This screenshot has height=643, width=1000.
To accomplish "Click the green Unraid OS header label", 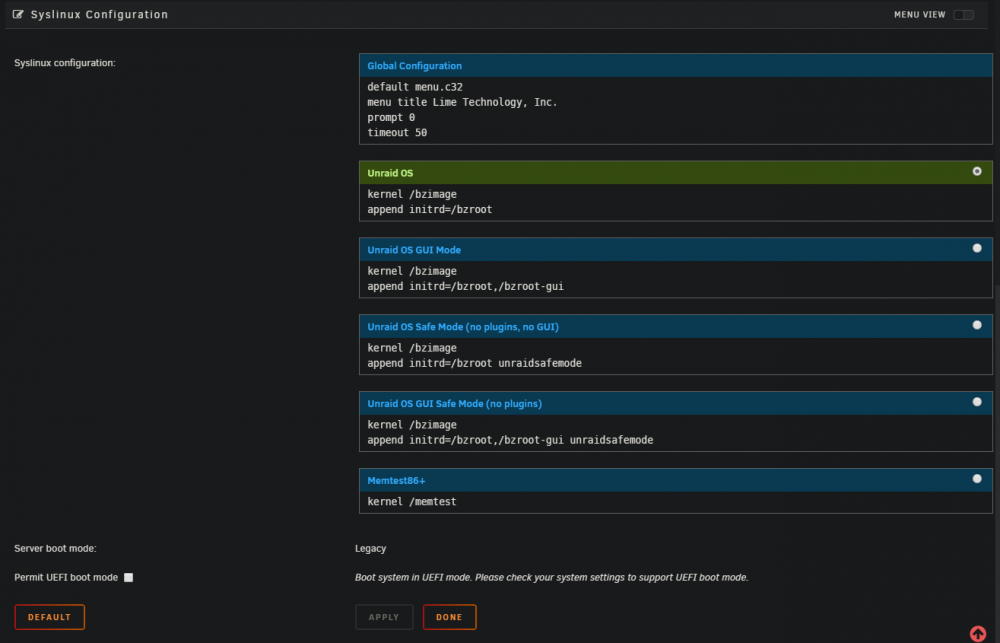I will pyautogui.click(x=390, y=173).
